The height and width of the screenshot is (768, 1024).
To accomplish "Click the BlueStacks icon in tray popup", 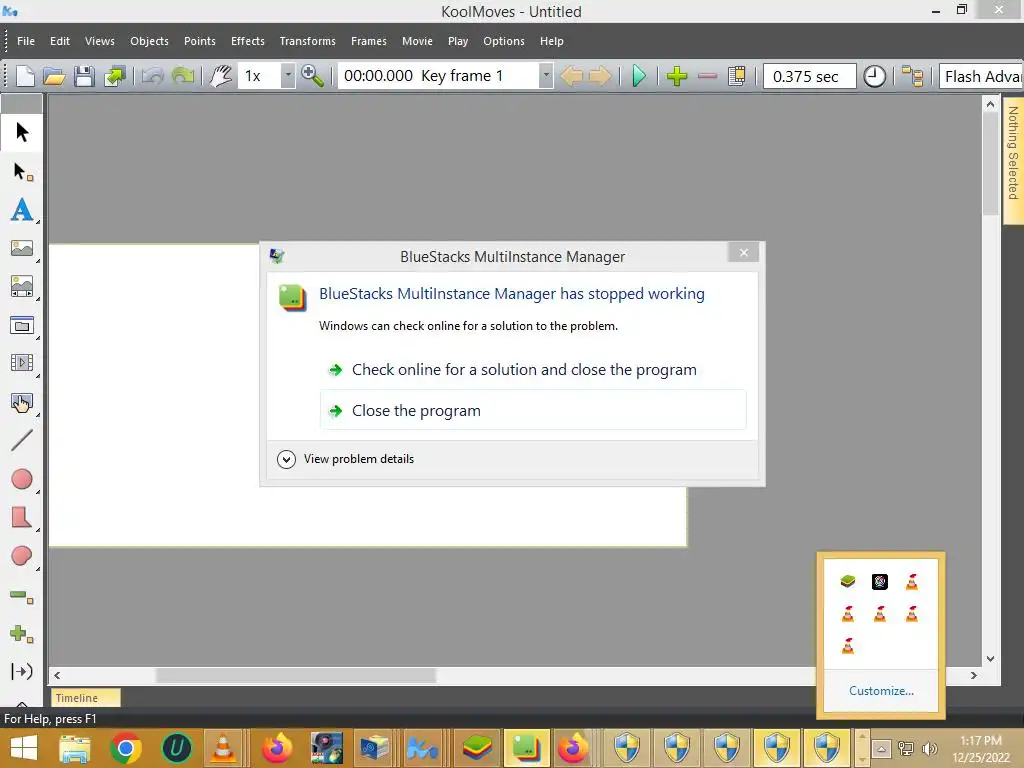I will click(x=848, y=581).
